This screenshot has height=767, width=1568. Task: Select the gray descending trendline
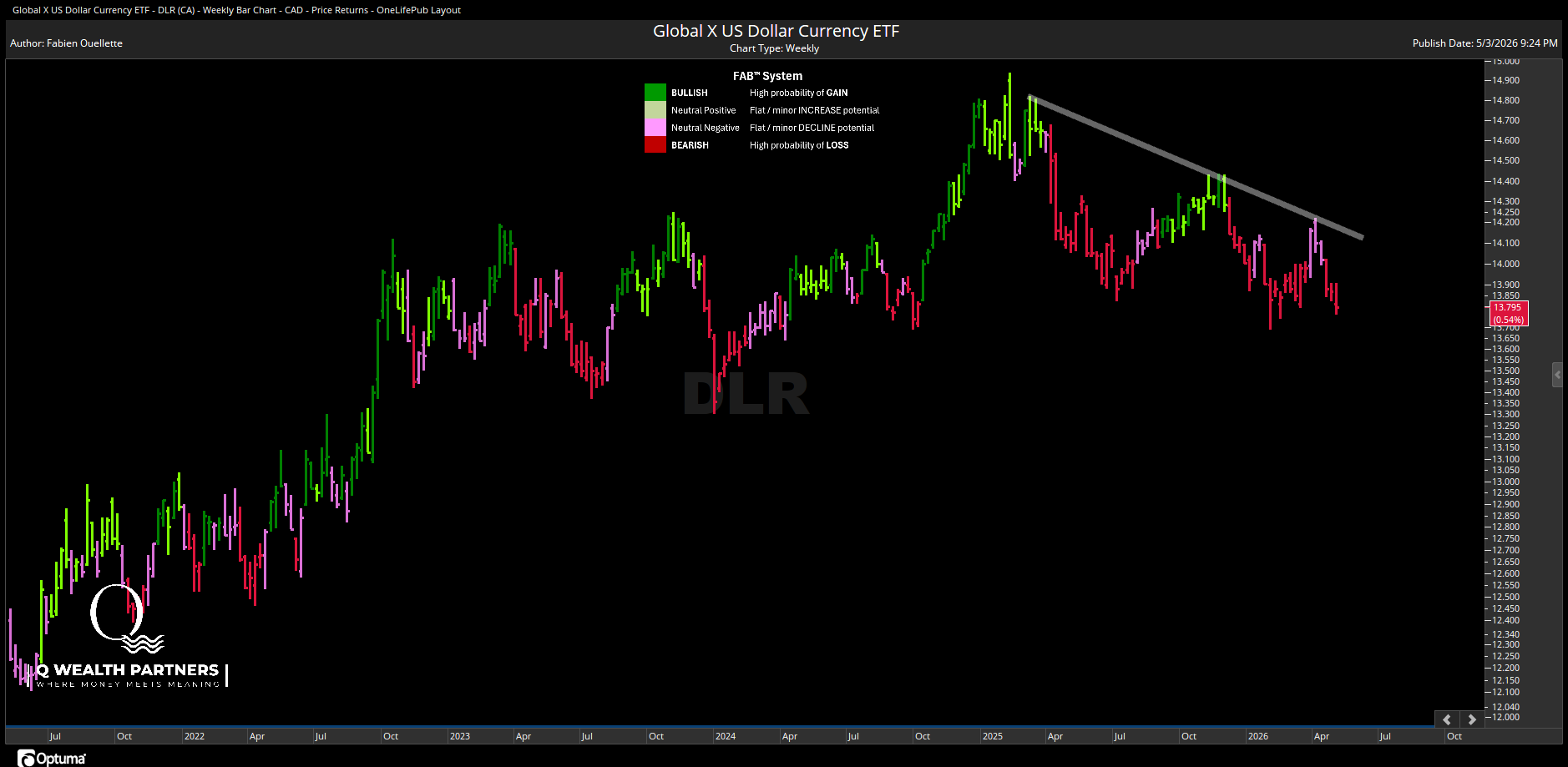(1196, 167)
